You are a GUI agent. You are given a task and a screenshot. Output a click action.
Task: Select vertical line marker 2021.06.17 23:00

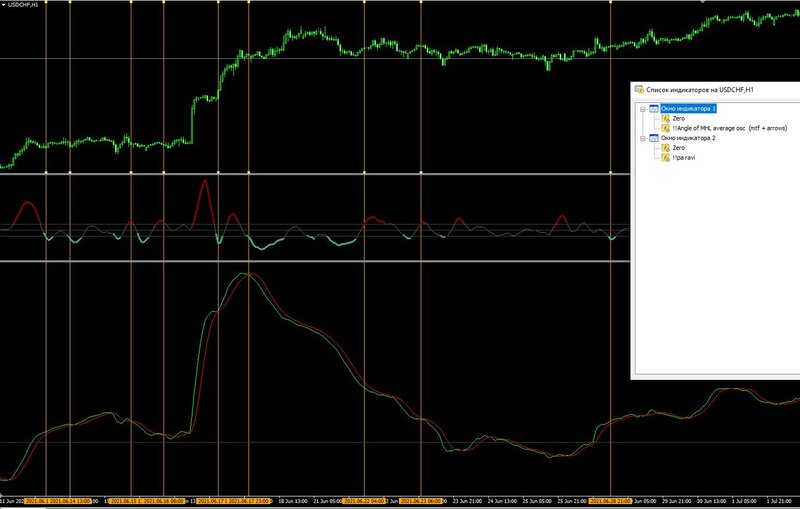[x=248, y=501]
